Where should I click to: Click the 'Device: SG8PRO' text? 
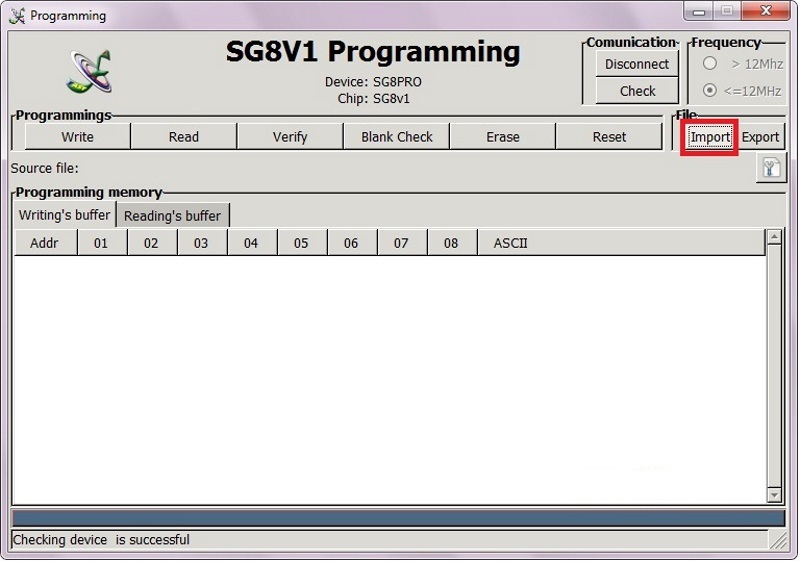coord(373,82)
